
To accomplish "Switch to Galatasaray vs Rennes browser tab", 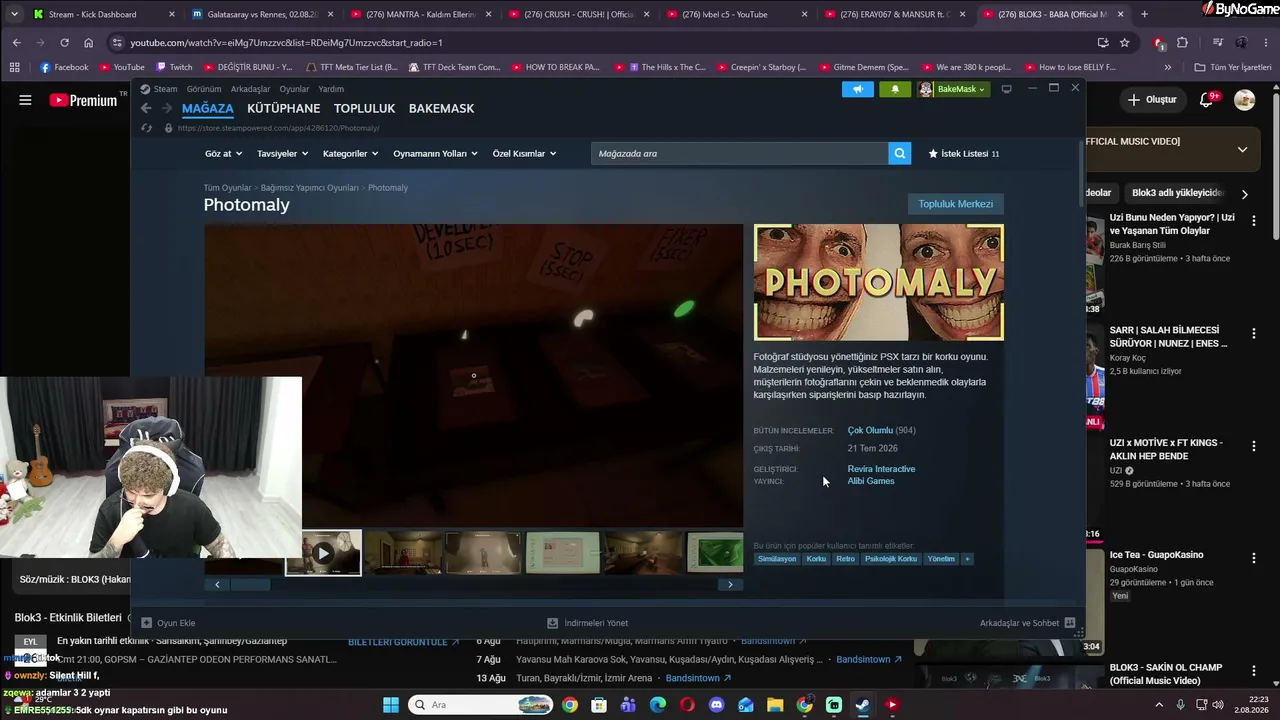I will 262,14.
